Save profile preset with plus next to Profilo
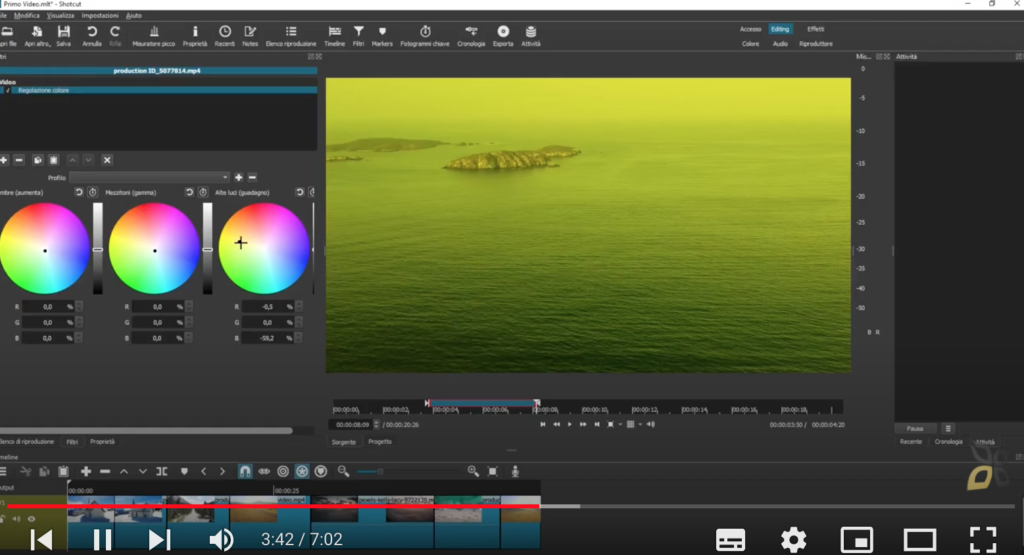Screen dimensions: 1024x555 coord(238,177)
